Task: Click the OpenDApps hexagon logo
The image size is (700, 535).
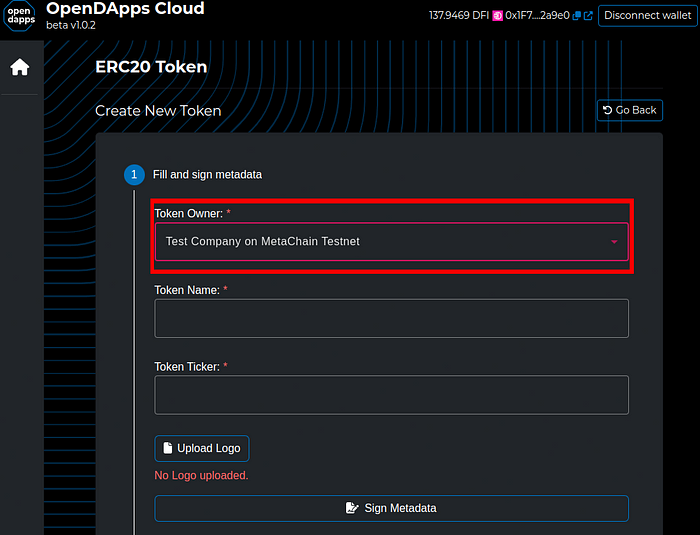Action: click(x=20, y=16)
